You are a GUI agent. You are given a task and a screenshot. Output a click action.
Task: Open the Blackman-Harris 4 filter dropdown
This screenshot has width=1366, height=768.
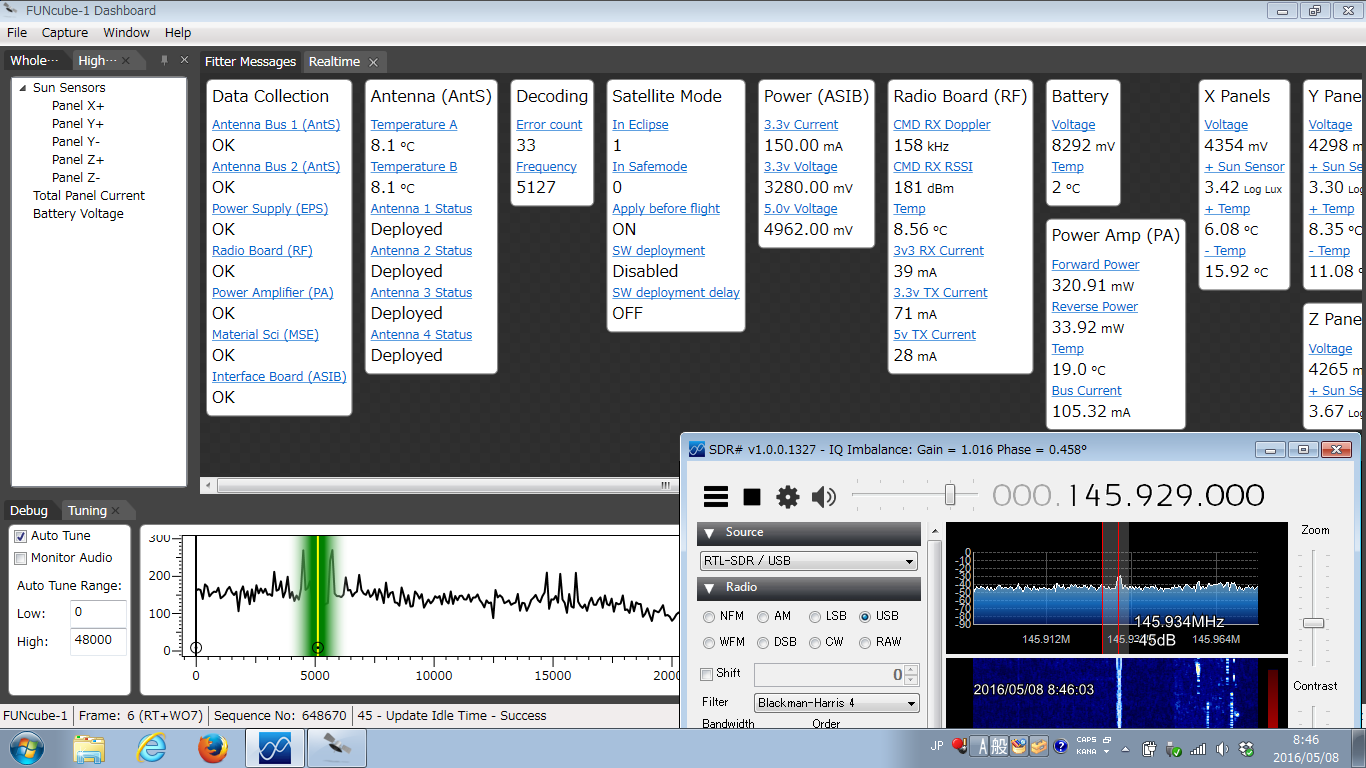point(836,703)
